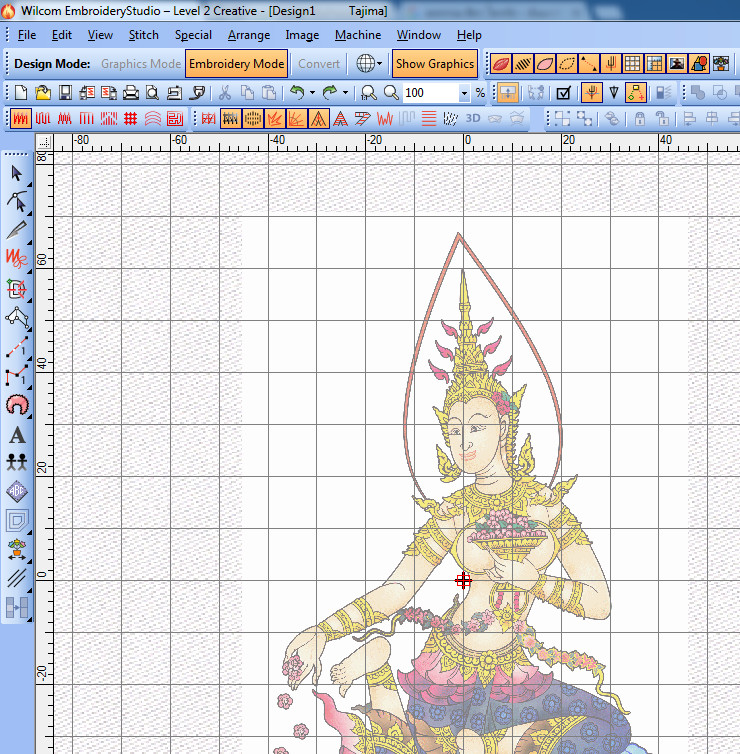Open the Redo history dropdown arrow

coord(345,92)
